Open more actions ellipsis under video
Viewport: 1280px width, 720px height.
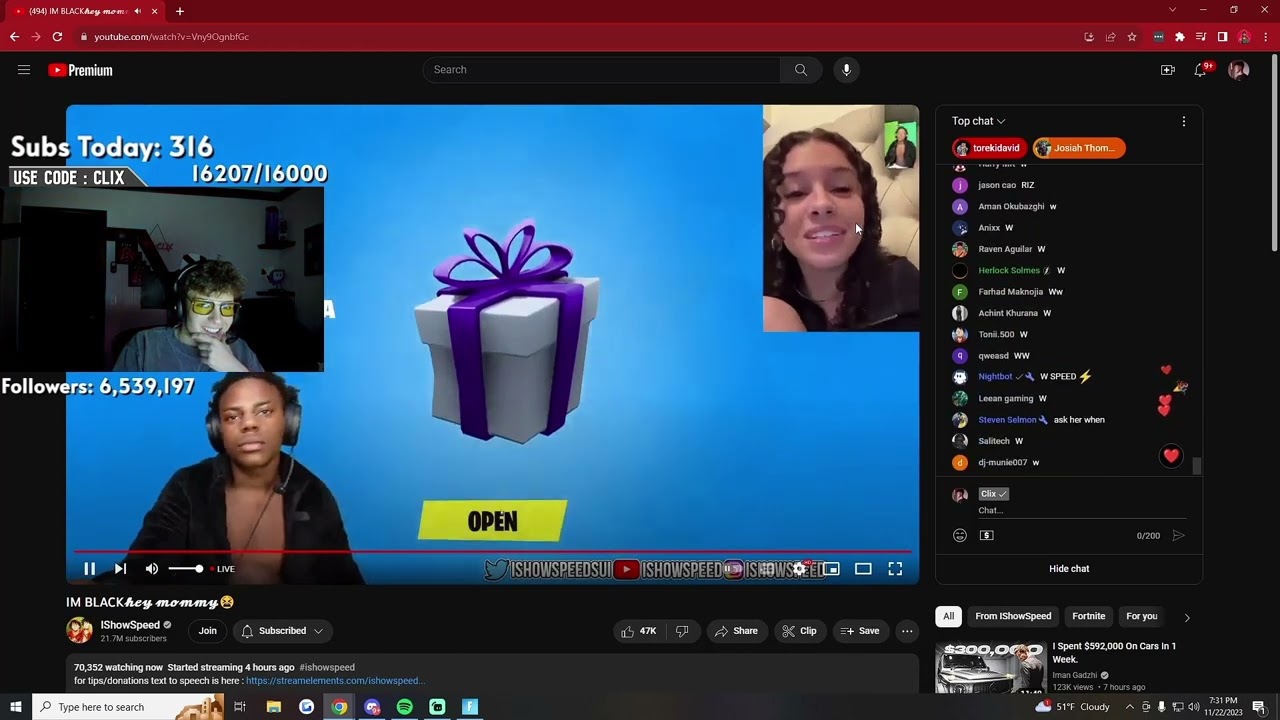tap(907, 631)
